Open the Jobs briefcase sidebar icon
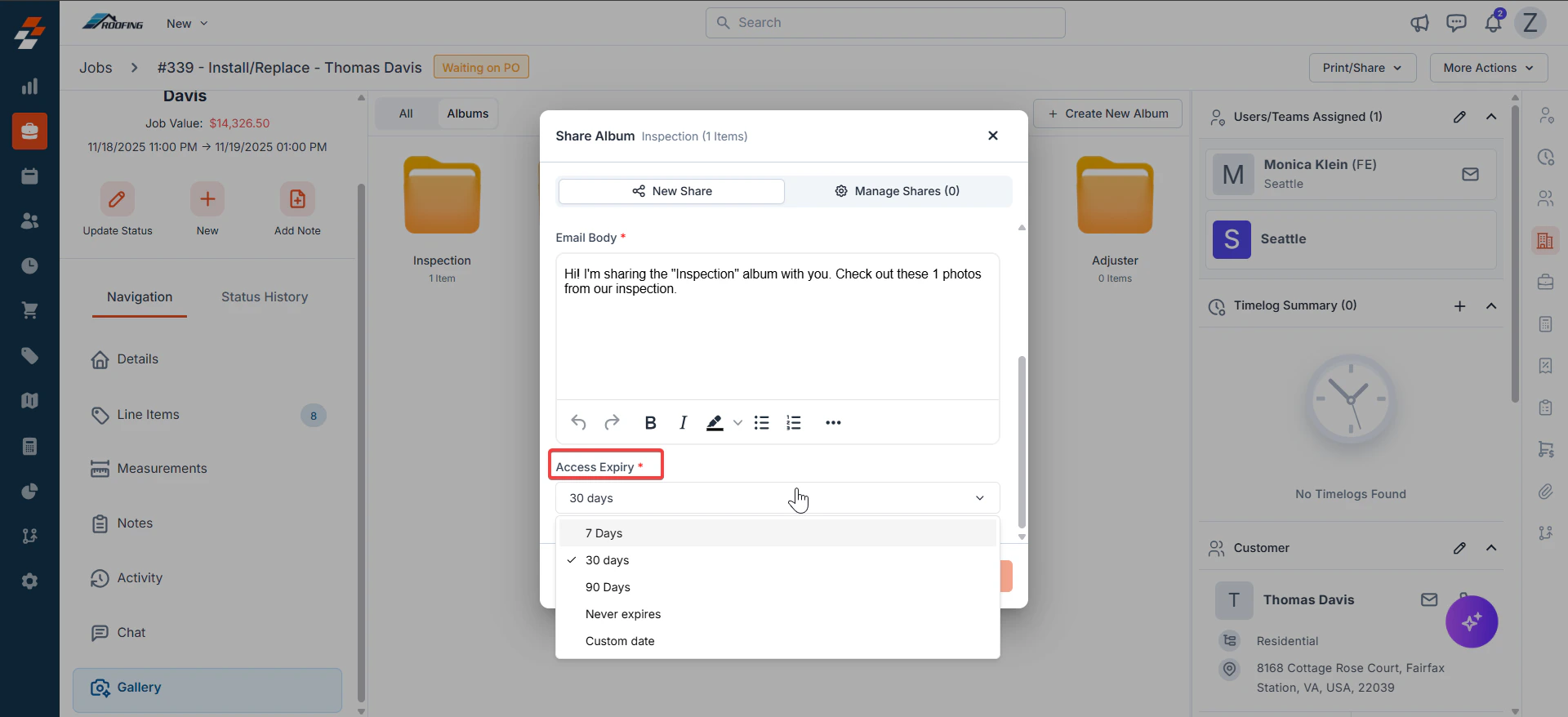1568x717 pixels. [29, 131]
